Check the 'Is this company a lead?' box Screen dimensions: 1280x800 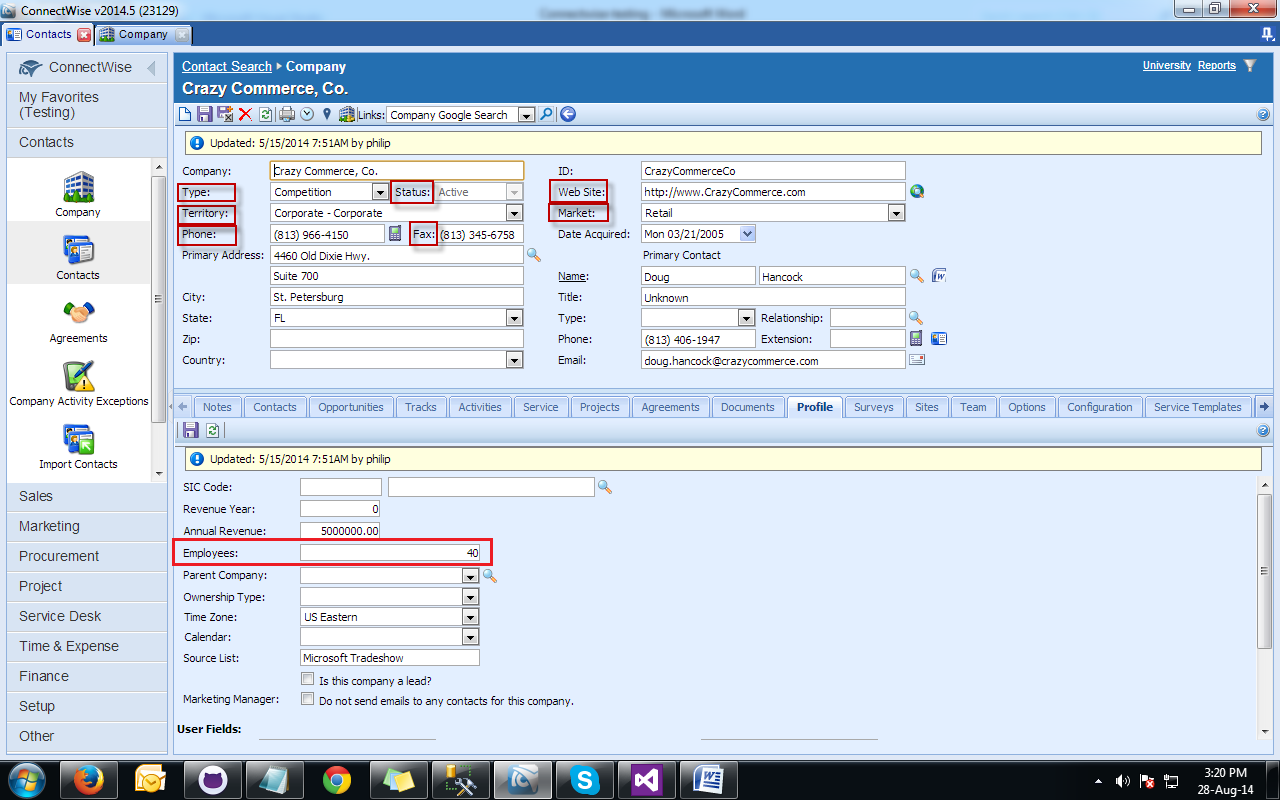click(308, 680)
